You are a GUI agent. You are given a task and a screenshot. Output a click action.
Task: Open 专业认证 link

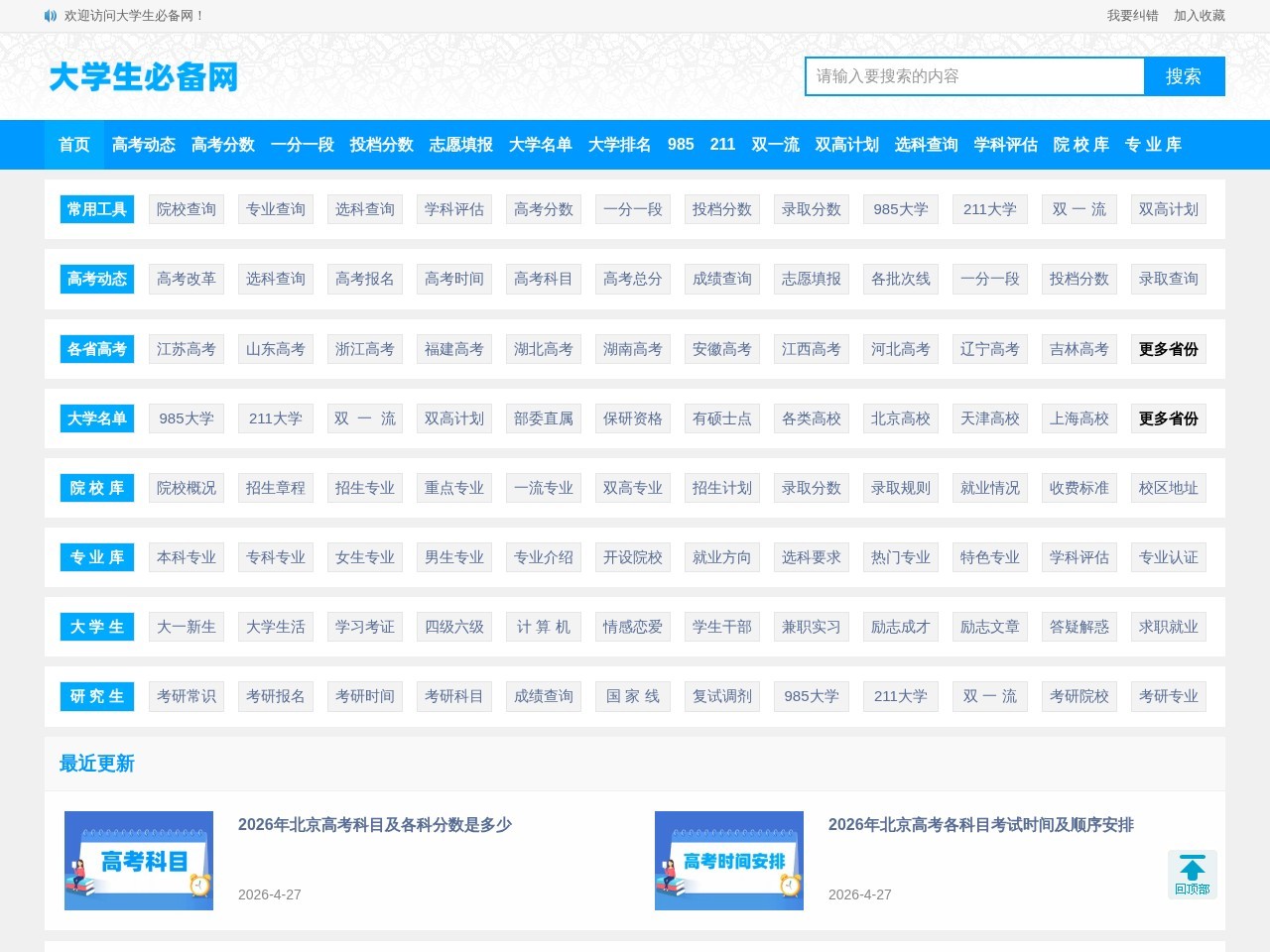[1169, 557]
